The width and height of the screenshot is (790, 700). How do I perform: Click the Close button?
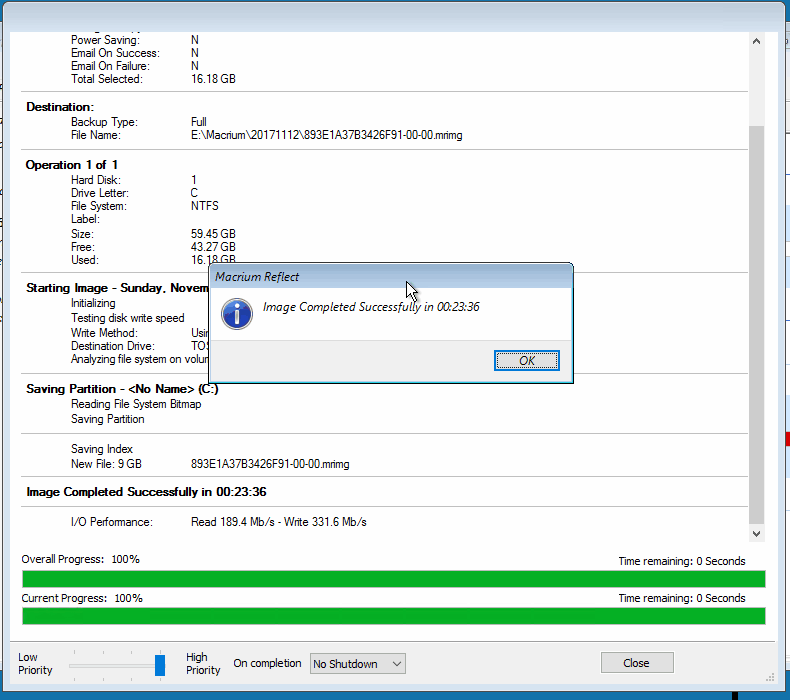point(637,663)
